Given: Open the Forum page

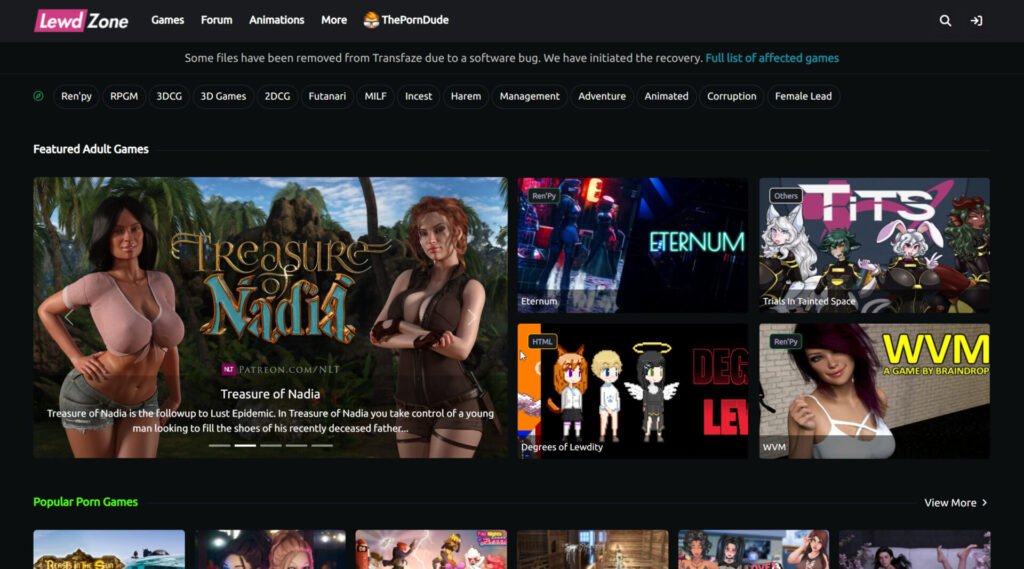Looking at the screenshot, I should tap(216, 20).
